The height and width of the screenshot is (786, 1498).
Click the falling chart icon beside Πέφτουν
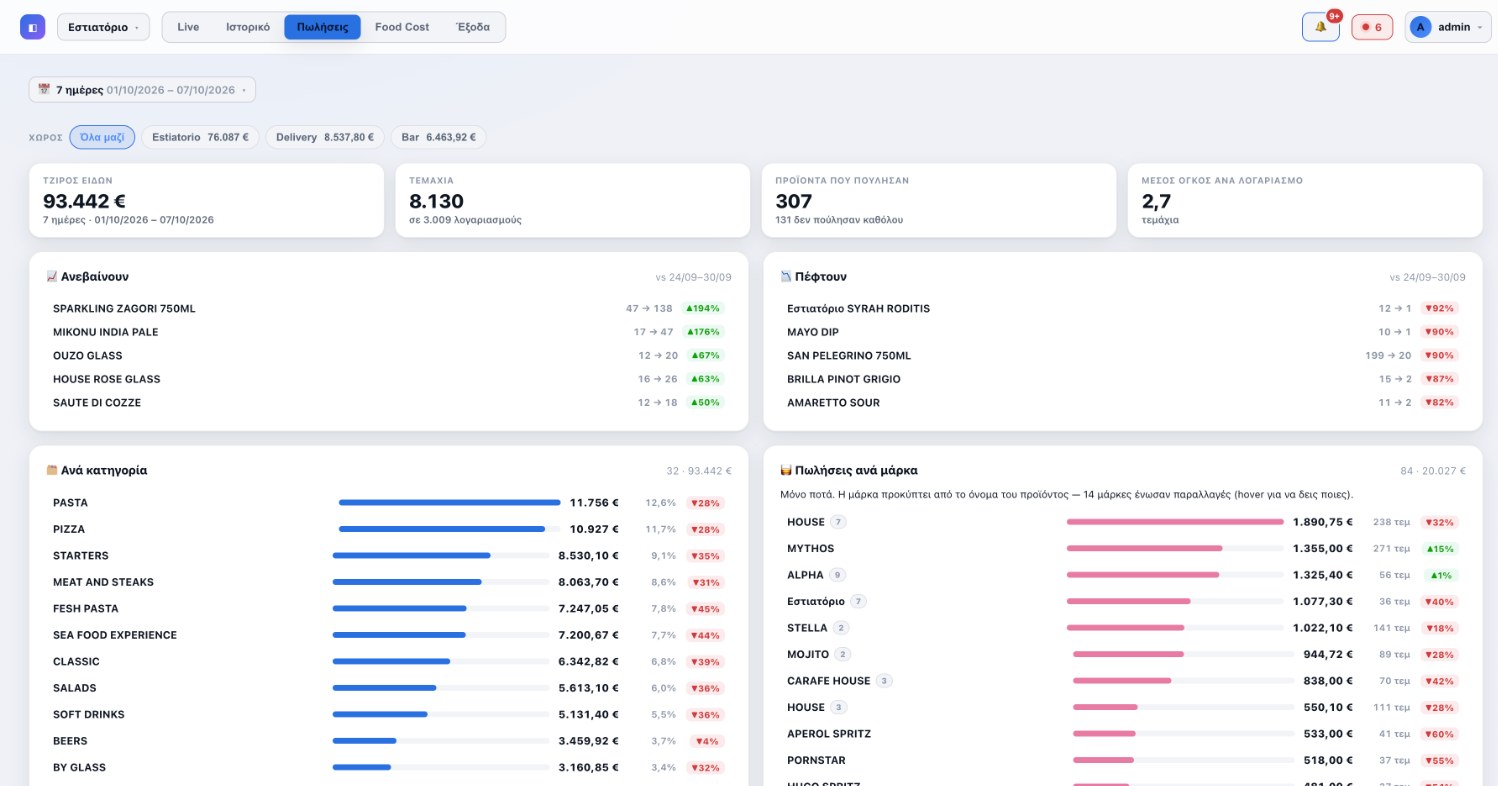click(x=786, y=277)
